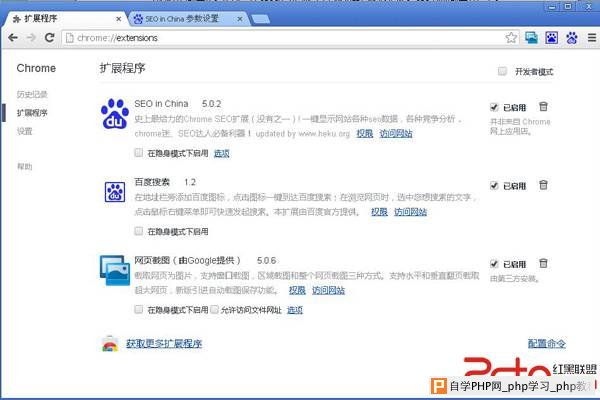Check 允许访问文件网址 for 网页截图

click(214, 309)
